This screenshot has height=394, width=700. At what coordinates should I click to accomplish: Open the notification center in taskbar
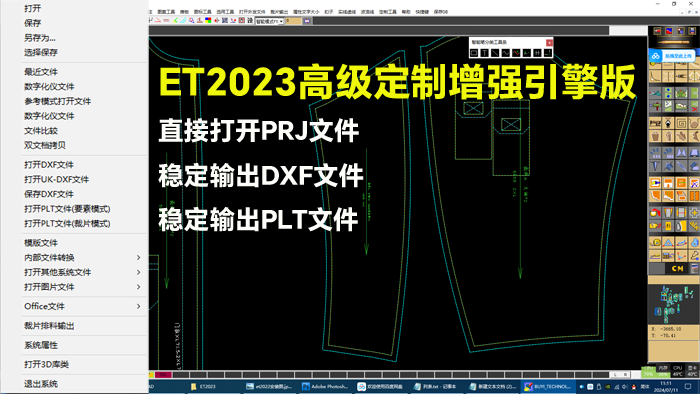pos(688,386)
